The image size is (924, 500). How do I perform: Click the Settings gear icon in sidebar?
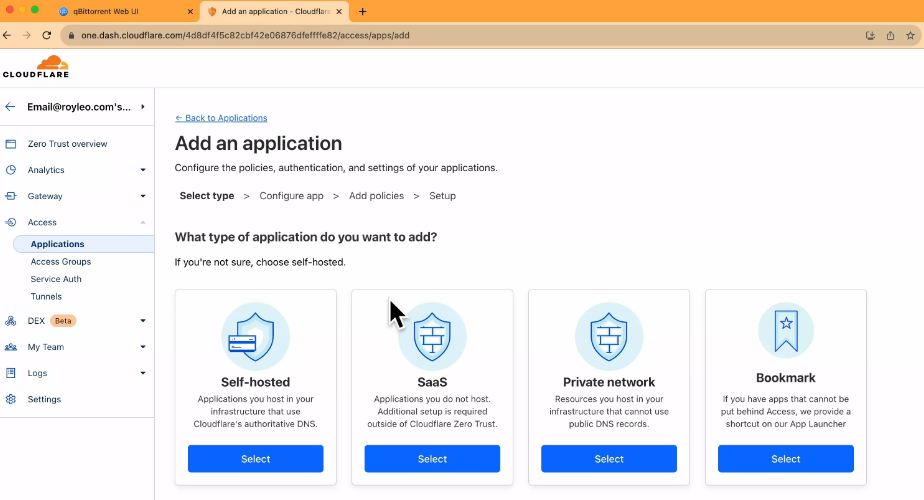pos(11,399)
